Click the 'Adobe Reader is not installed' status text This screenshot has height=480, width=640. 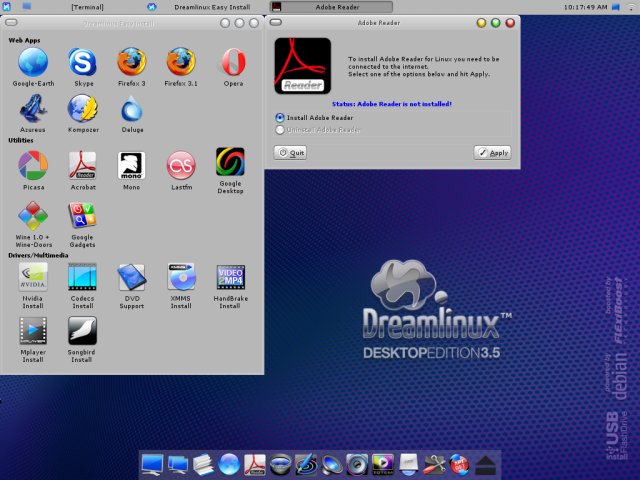(x=392, y=104)
